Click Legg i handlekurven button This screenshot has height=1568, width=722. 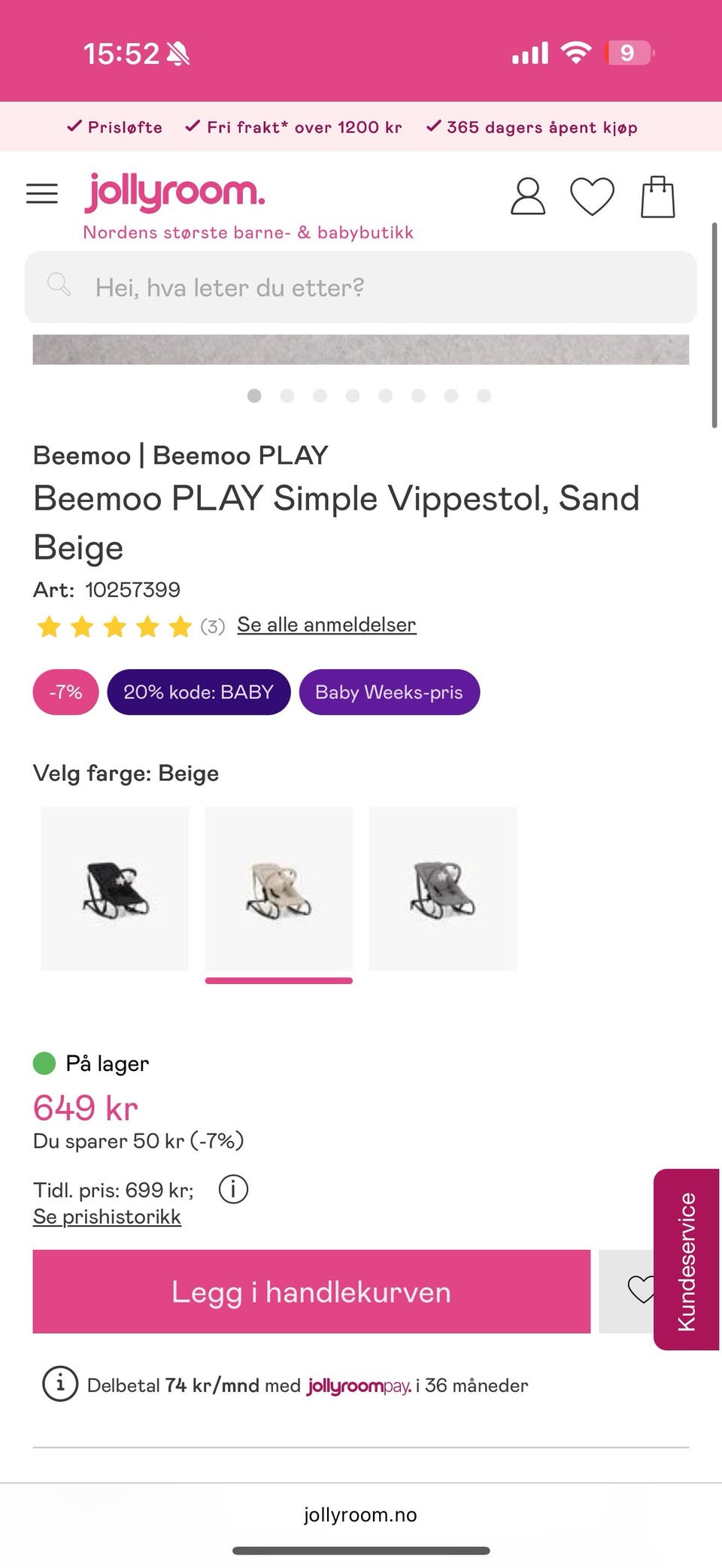pos(311,1291)
